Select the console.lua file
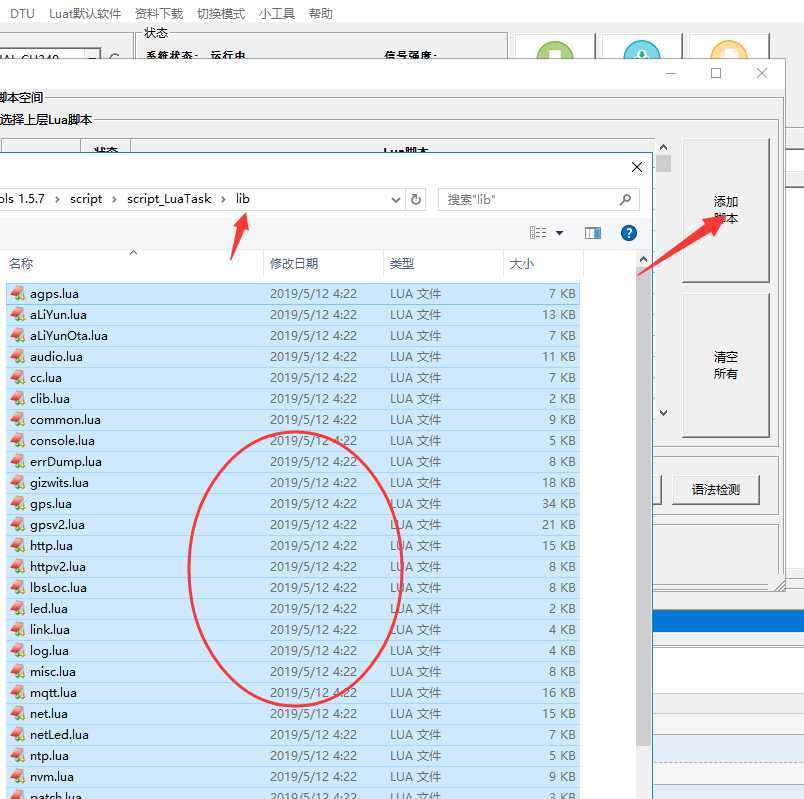 coord(293,441)
